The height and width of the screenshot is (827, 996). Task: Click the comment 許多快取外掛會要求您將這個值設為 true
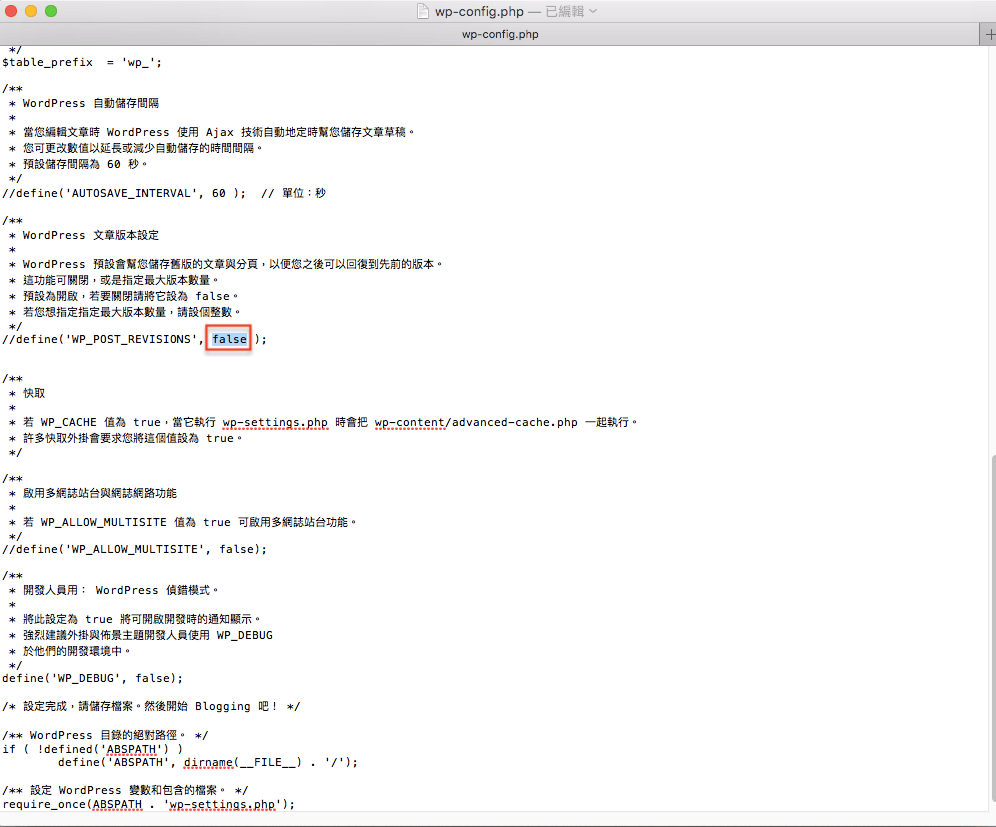click(x=132, y=438)
